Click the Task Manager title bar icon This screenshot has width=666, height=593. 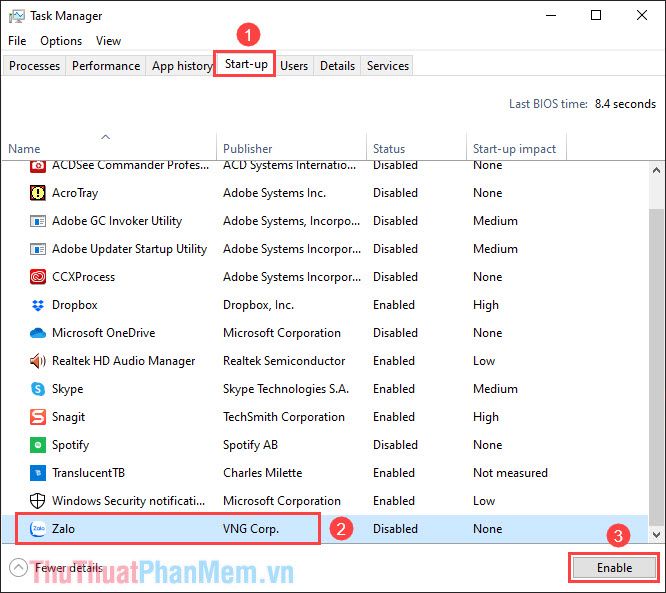click(x=17, y=16)
